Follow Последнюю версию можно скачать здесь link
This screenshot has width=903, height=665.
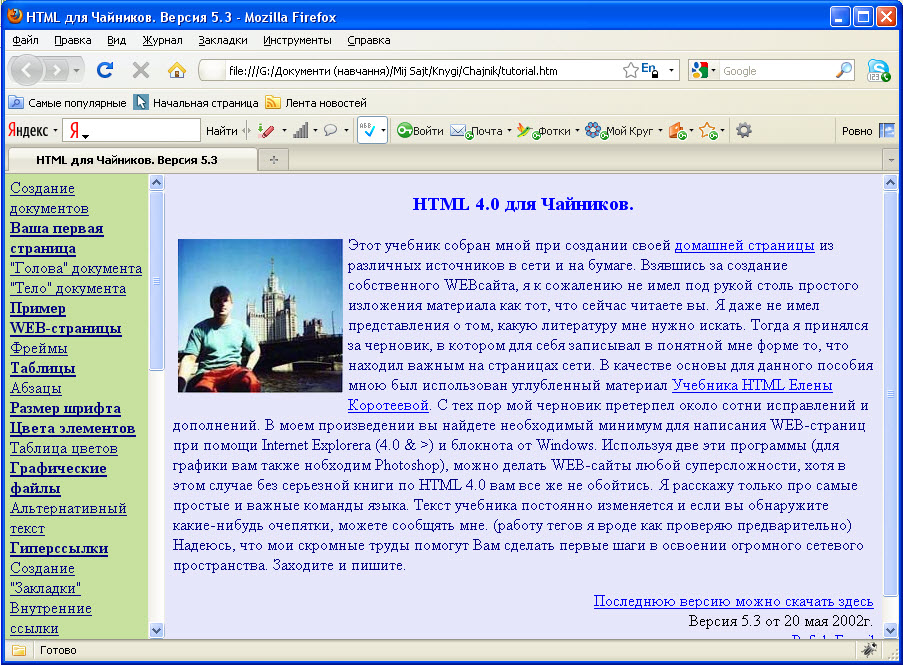[x=733, y=601]
